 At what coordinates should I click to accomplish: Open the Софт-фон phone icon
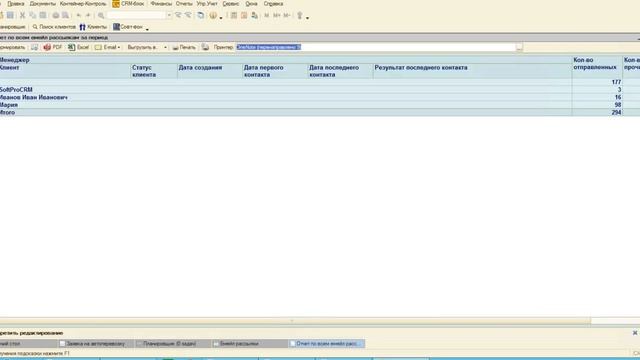tap(116, 27)
